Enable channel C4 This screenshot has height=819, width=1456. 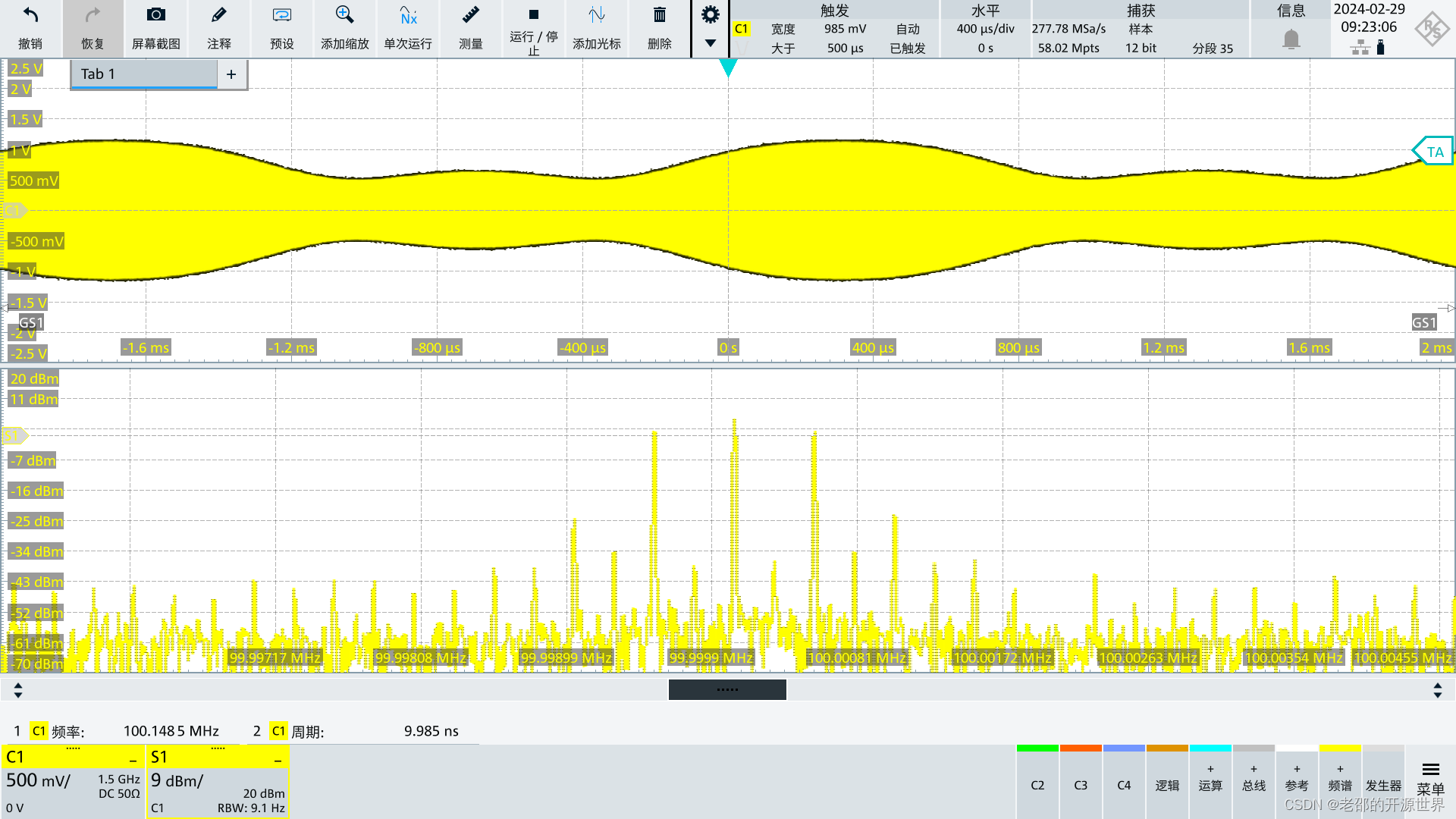[1124, 785]
